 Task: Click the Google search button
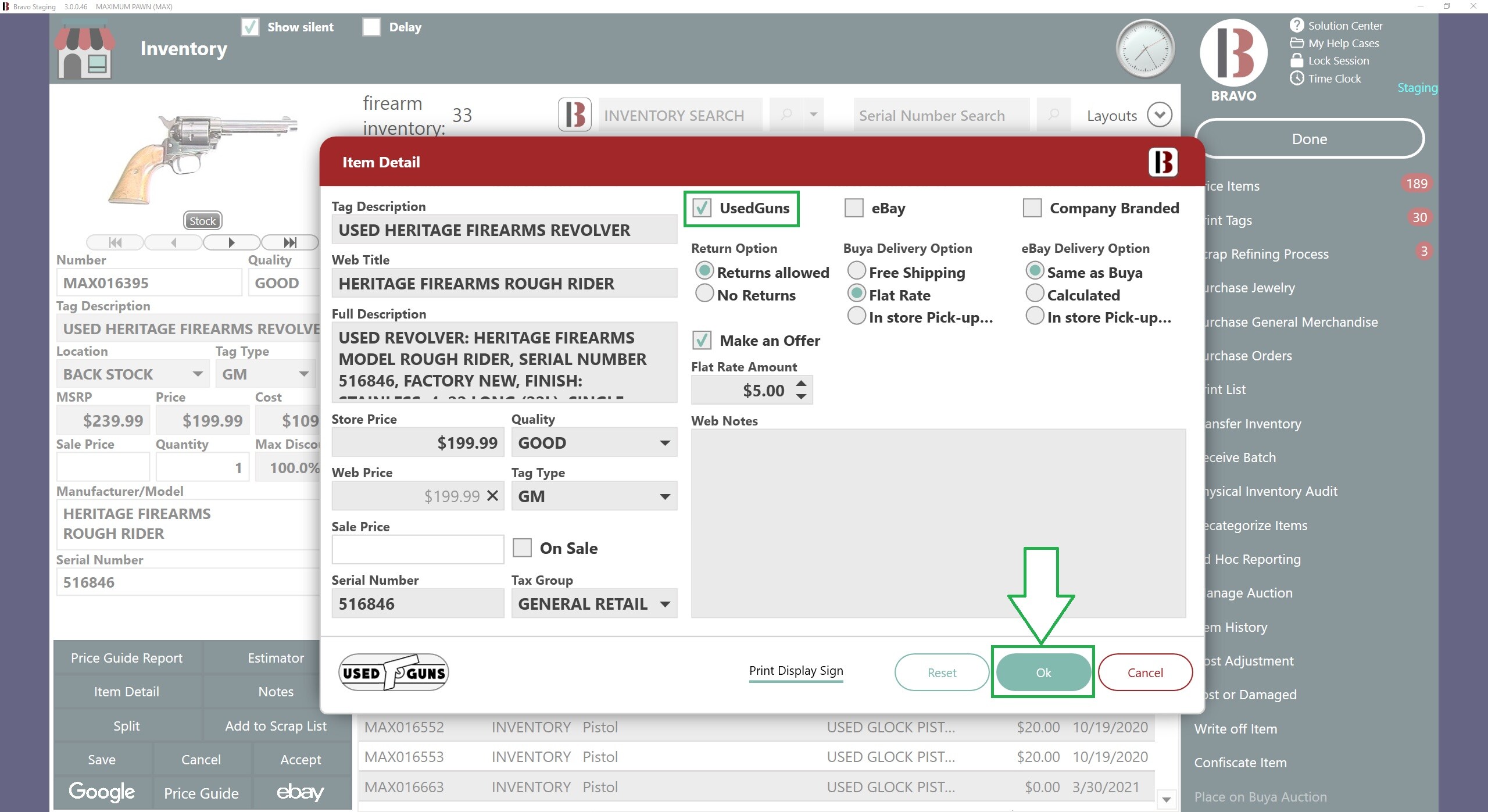click(x=102, y=792)
